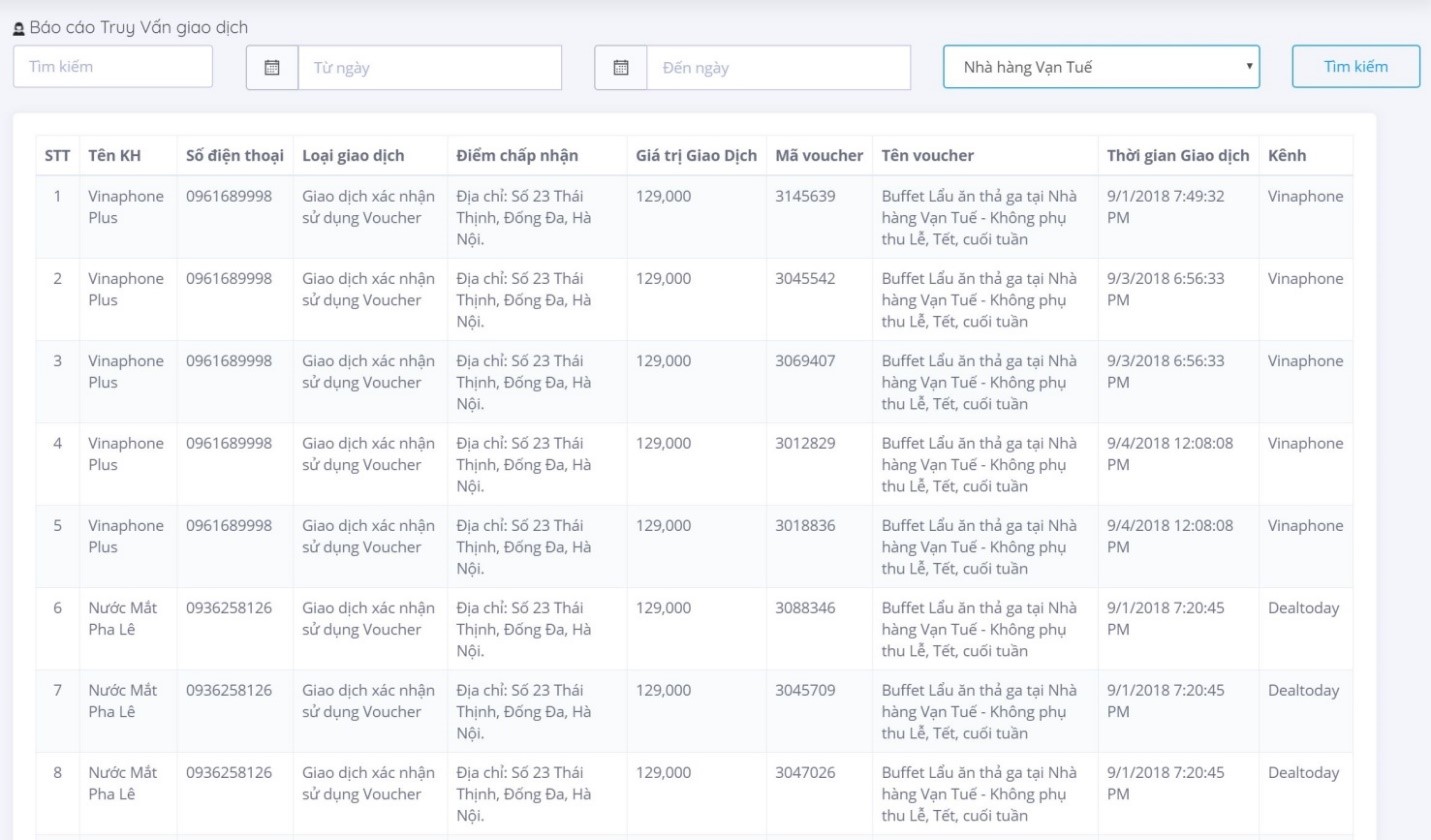The width and height of the screenshot is (1431, 840).
Task: Select voucher code 3088346
Action: tap(805, 607)
